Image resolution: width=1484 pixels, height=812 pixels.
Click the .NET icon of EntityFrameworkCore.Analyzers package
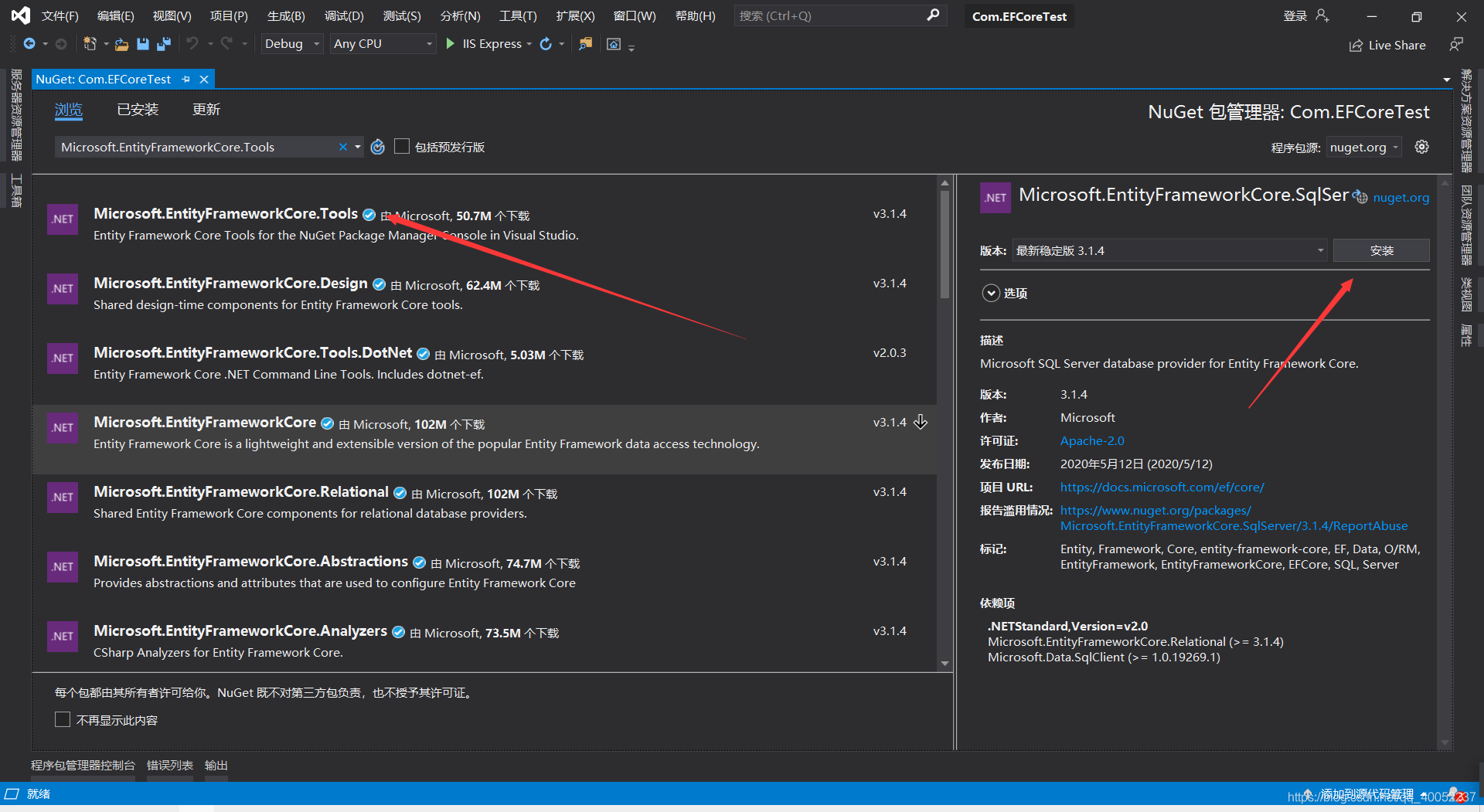tap(63, 637)
